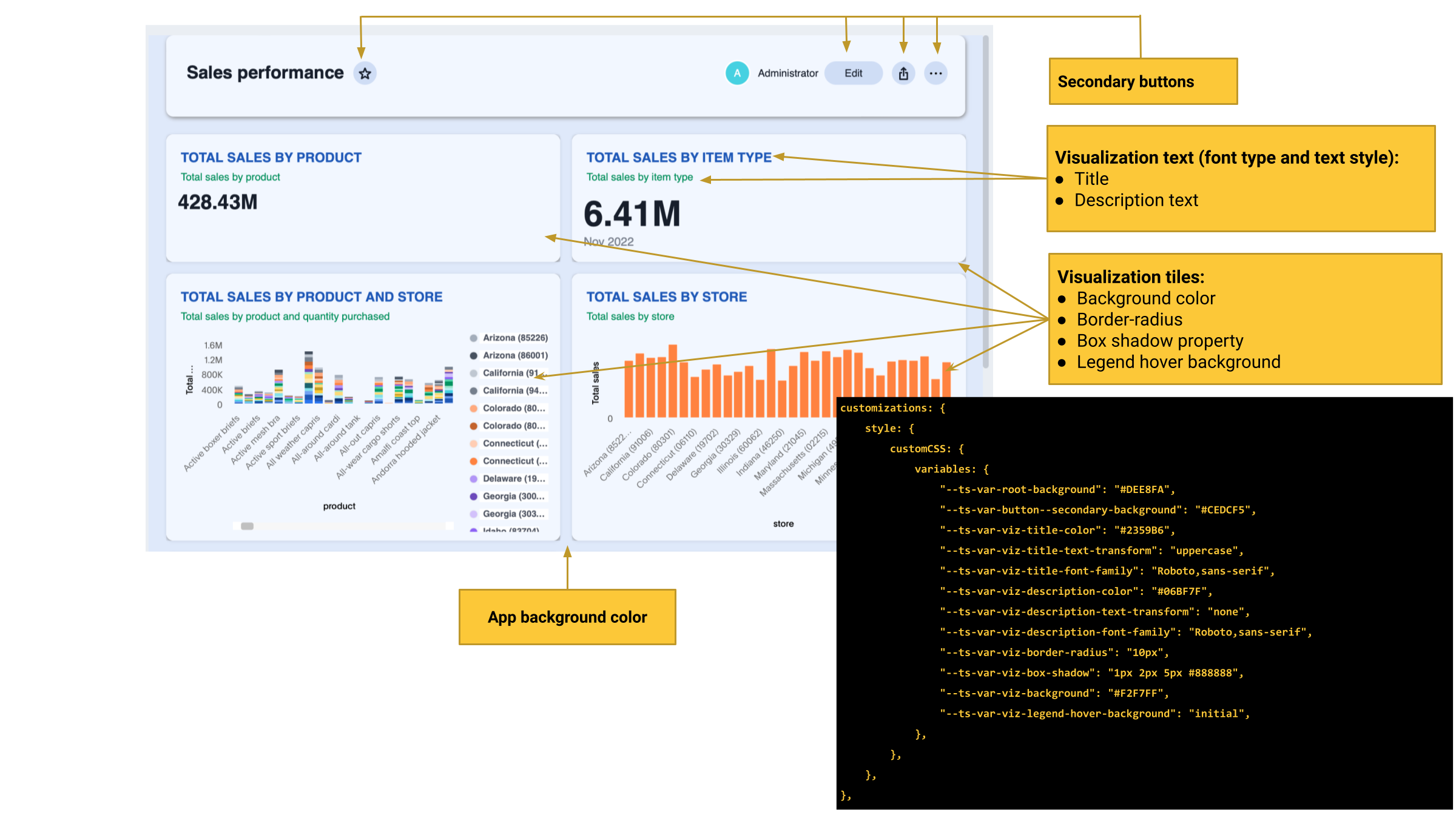The width and height of the screenshot is (1456, 815).
Task: Open the more options ellipsis menu
Action: pos(936,73)
